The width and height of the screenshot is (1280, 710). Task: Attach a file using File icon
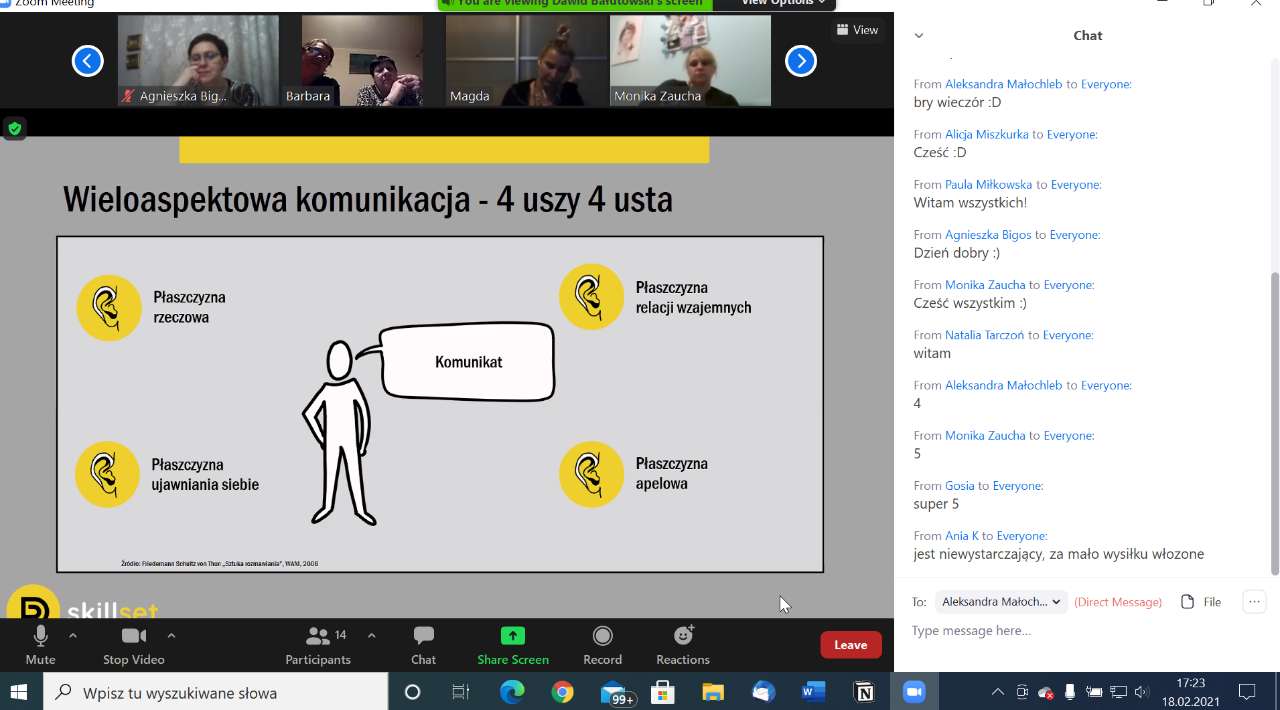(x=1201, y=602)
